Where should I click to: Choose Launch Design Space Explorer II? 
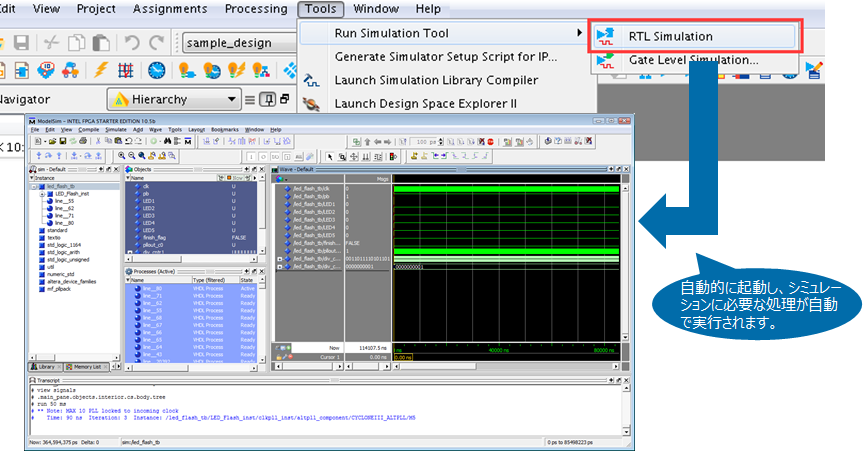426,104
